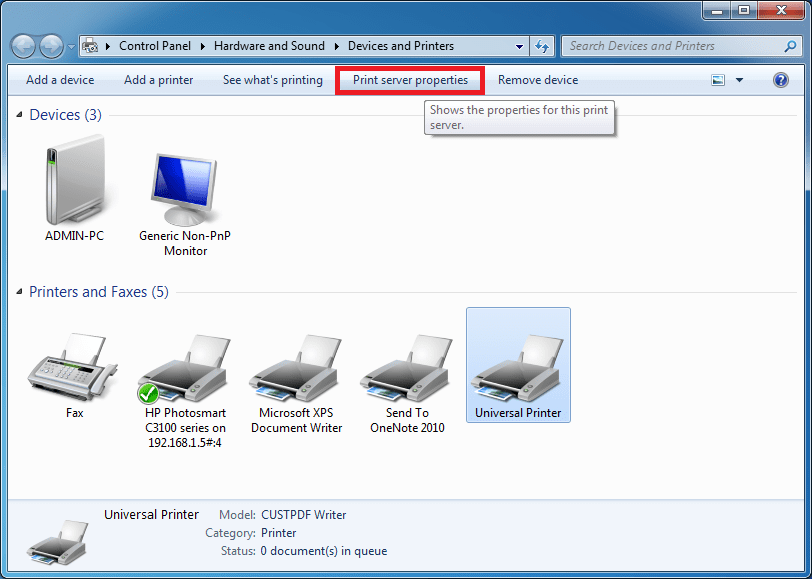
Task: Collapse the Devices section
Action: 21,114
